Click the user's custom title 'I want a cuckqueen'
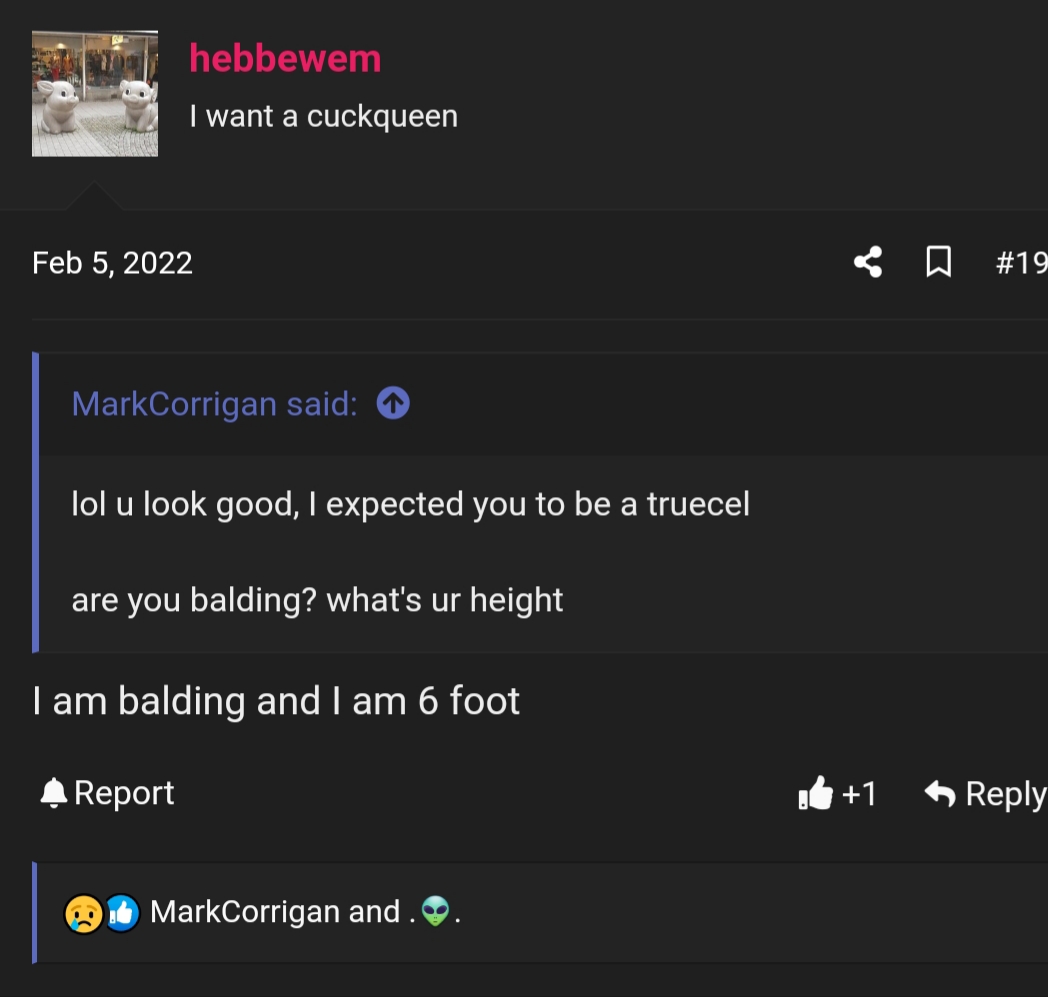Image resolution: width=1048 pixels, height=997 pixels. [323, 116]
